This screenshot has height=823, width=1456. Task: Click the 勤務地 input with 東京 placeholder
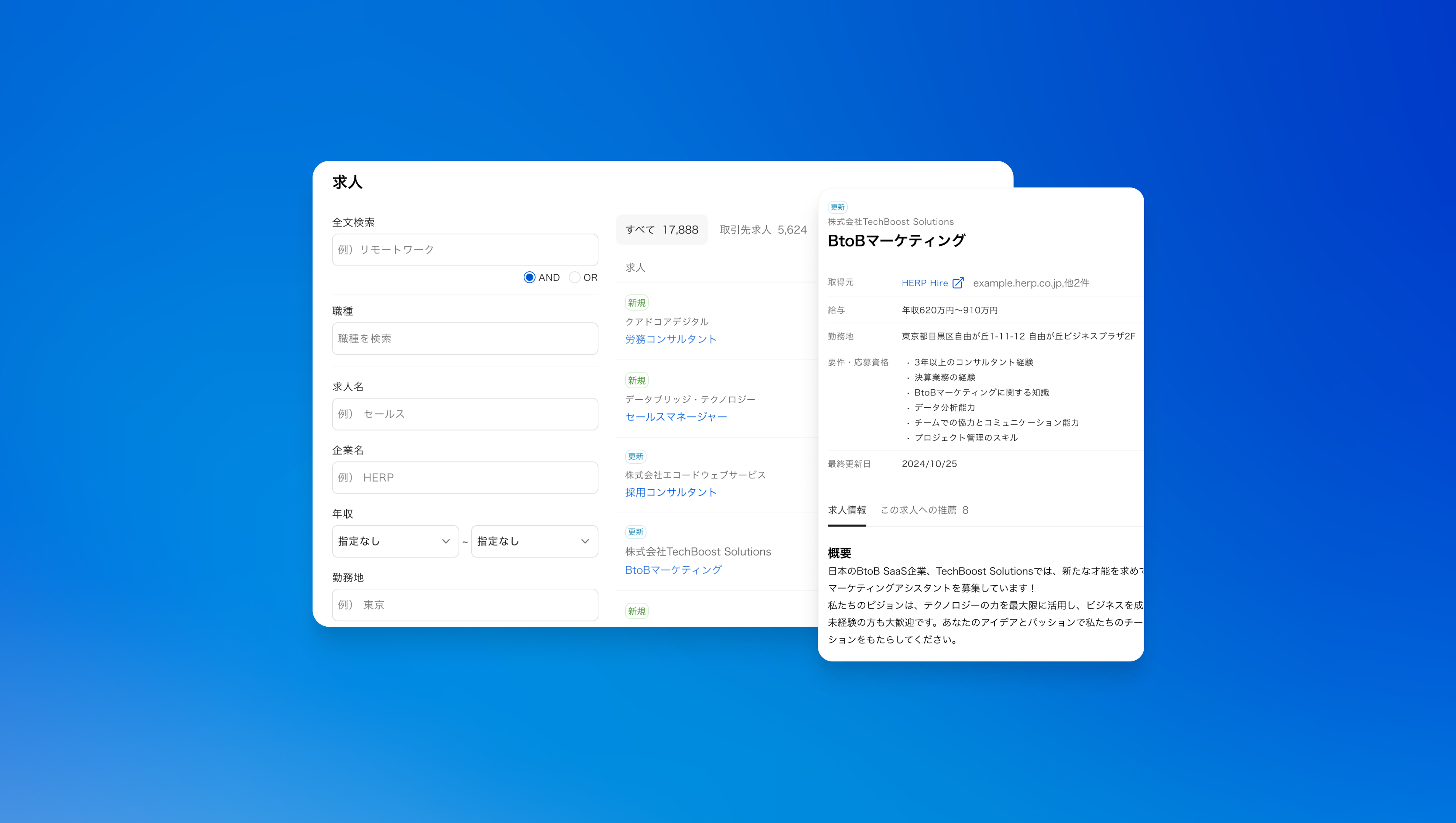464,605
